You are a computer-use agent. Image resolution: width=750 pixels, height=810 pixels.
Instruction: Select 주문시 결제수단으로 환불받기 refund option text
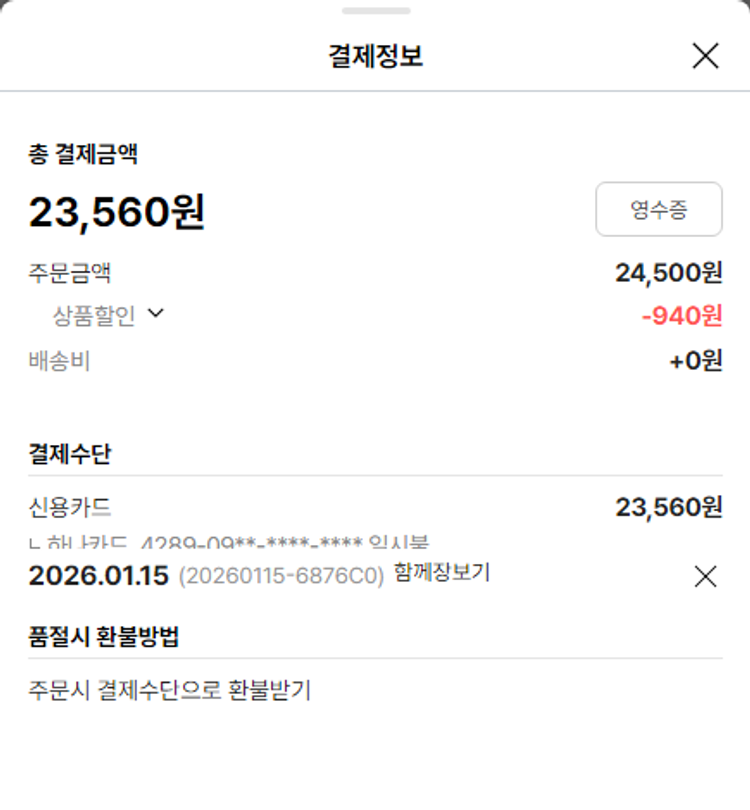point(170,690)
